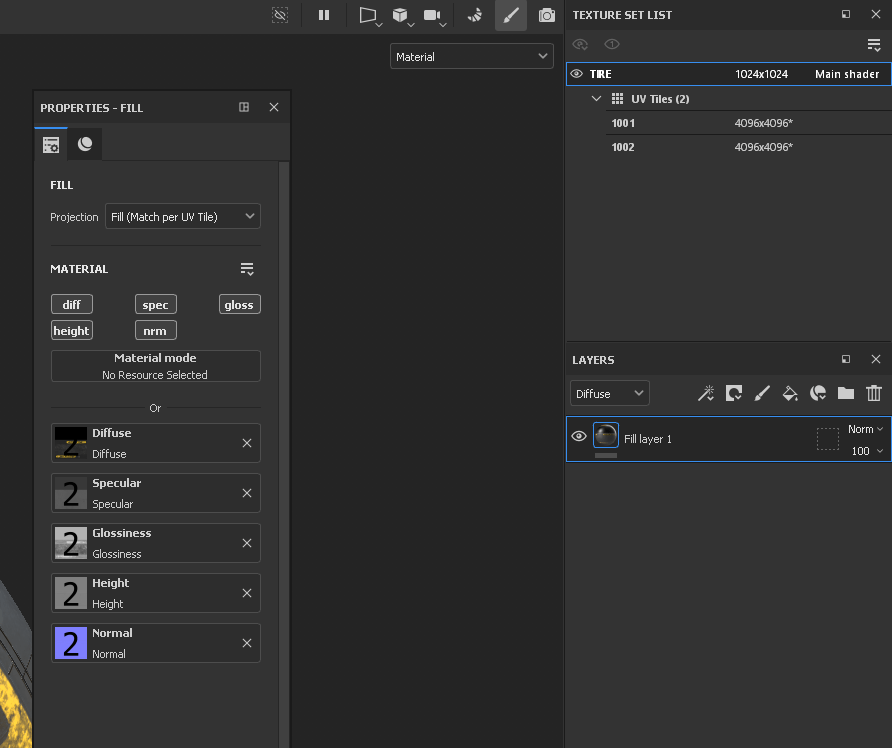Viewport: 892px width, 748px height.
Task: Switch to the material mode tab in Properties
Action: [x=84, y=143]
